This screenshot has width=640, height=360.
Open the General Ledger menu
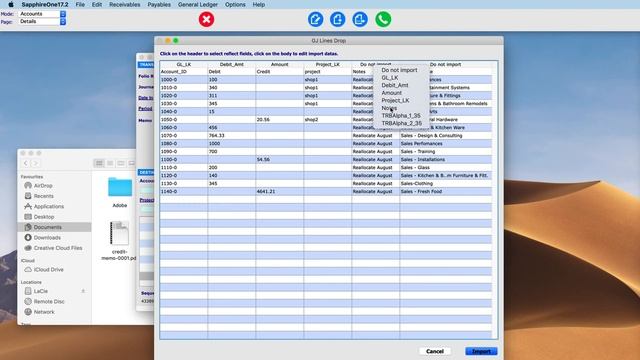point(198,4)
